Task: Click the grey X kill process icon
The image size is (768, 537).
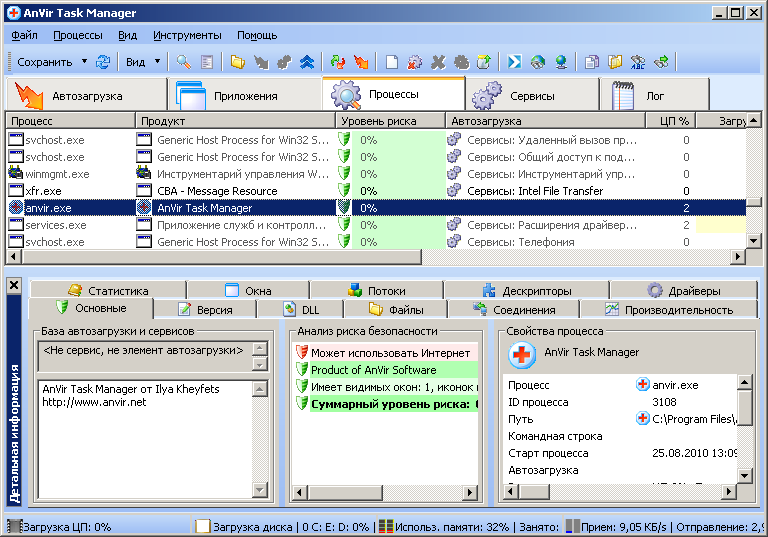Action: (x=438, y=62)
